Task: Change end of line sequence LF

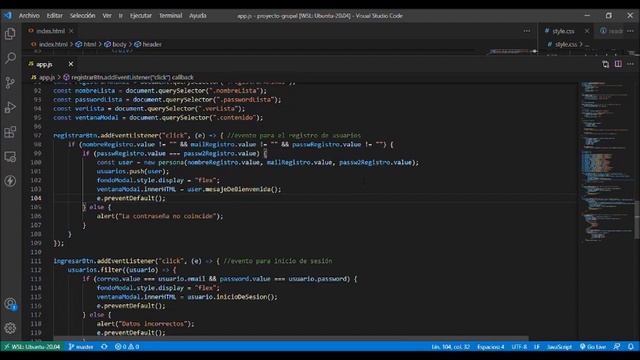Action: click(537, 347)
